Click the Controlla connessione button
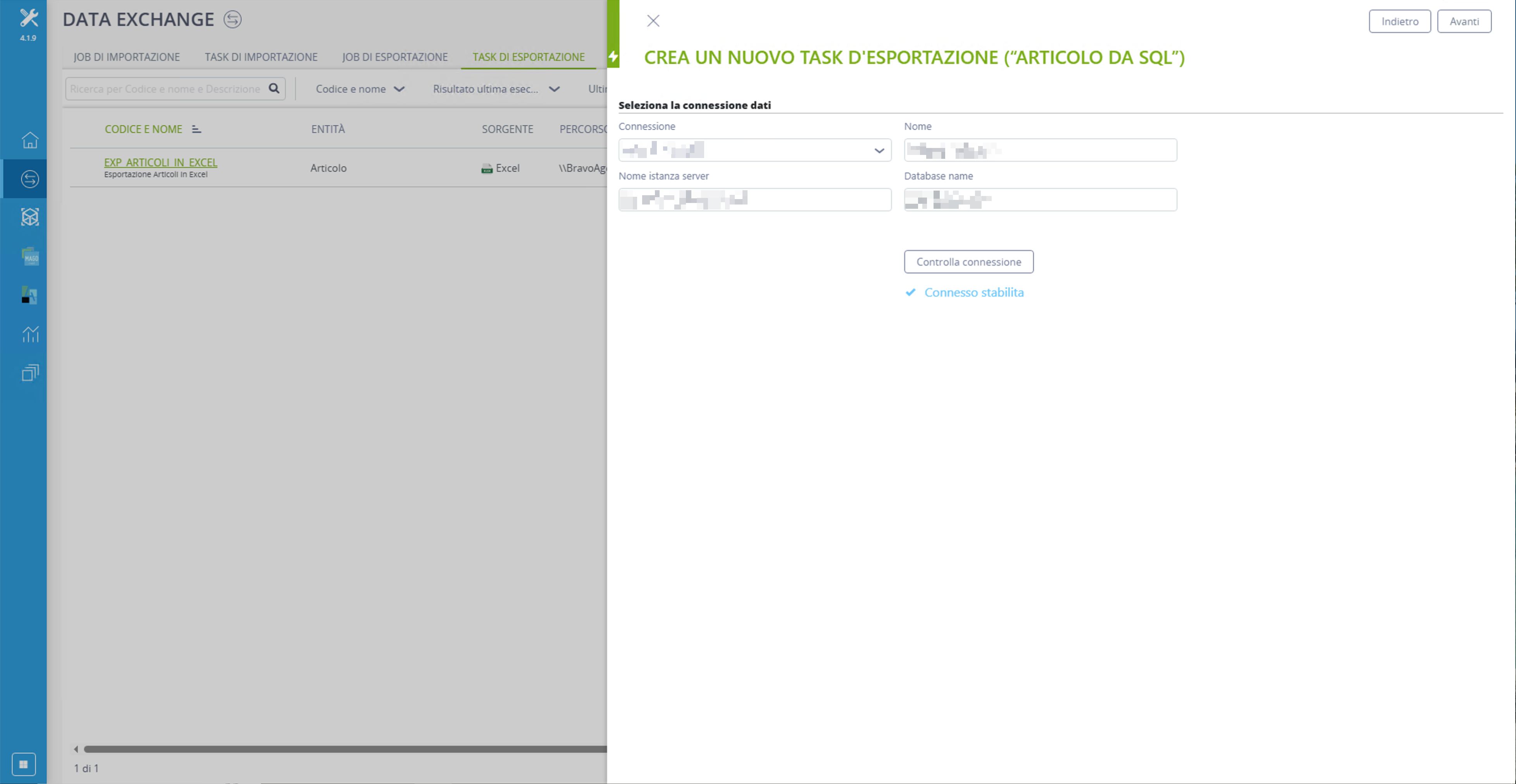1516x784 pixels. [x=969, y=262]
